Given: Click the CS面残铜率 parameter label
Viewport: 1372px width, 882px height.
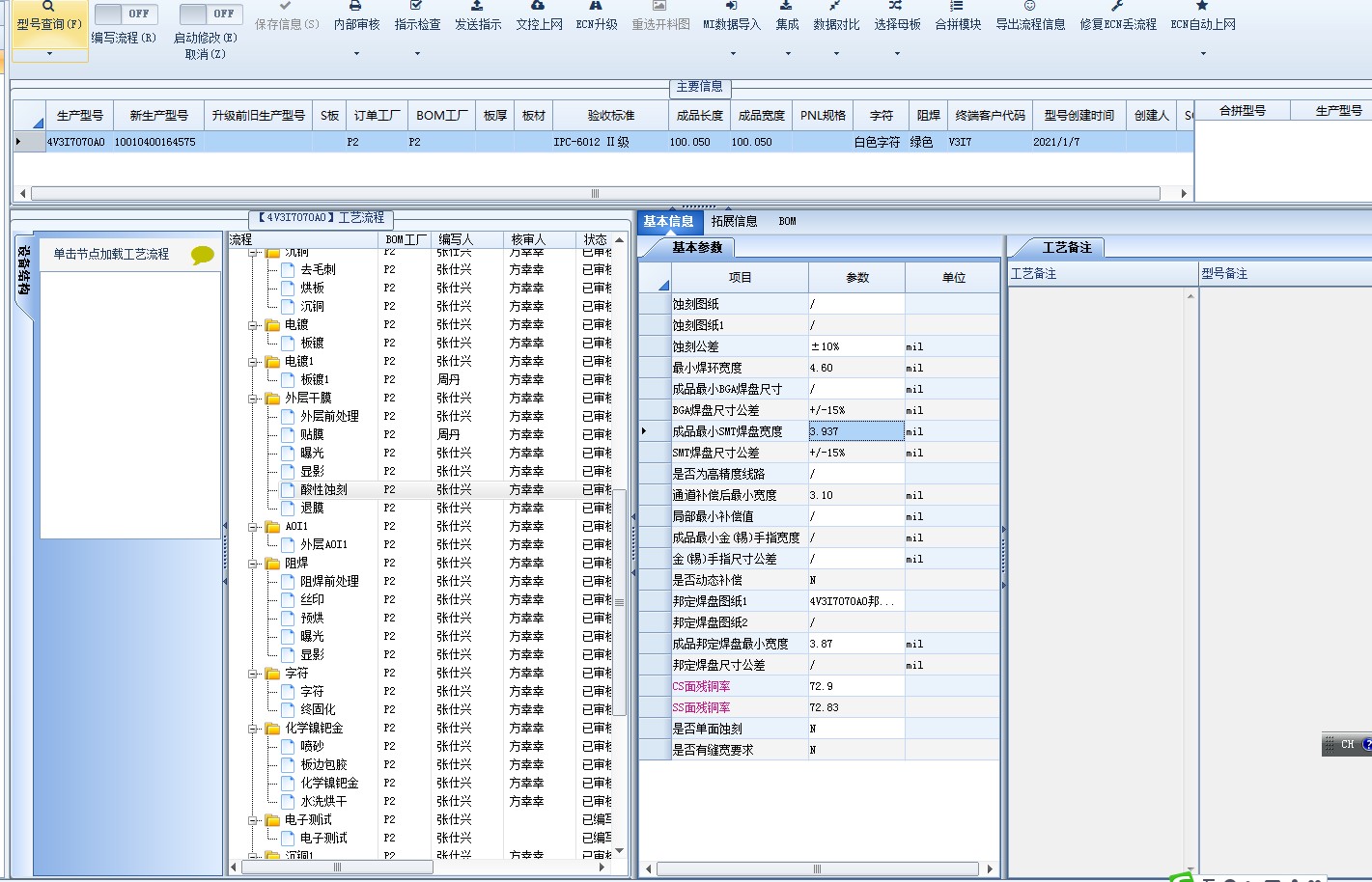Looking at the screenshot, I should click(701, 686).
